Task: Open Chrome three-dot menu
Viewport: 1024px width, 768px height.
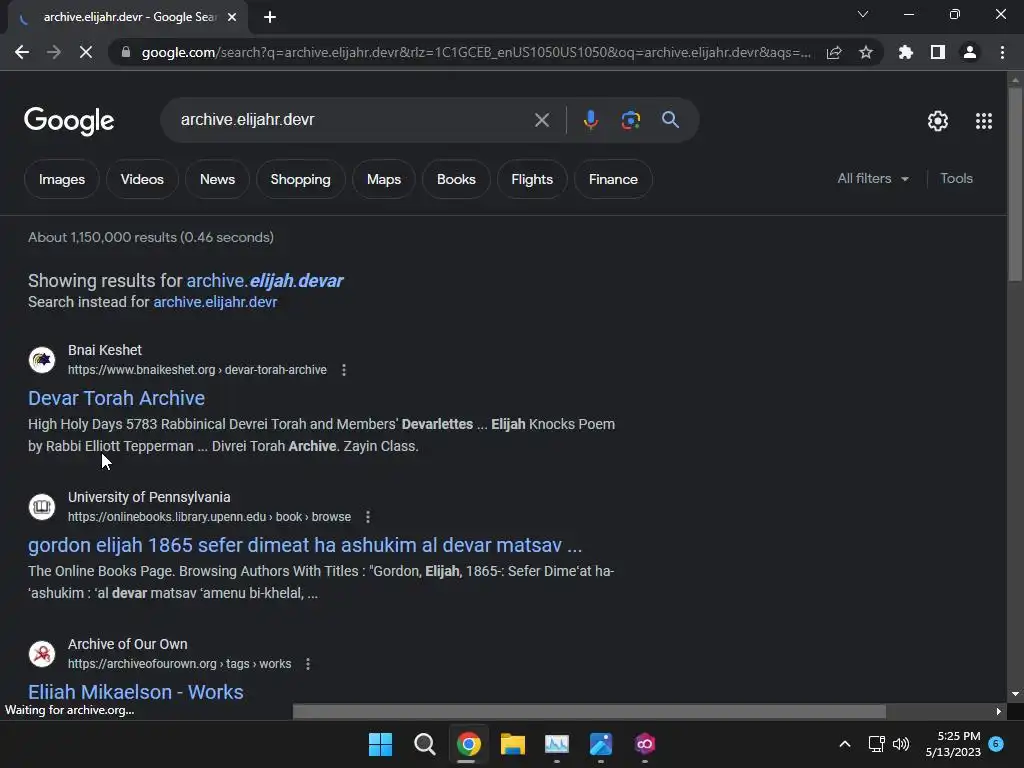Action: coord(1002,52)
